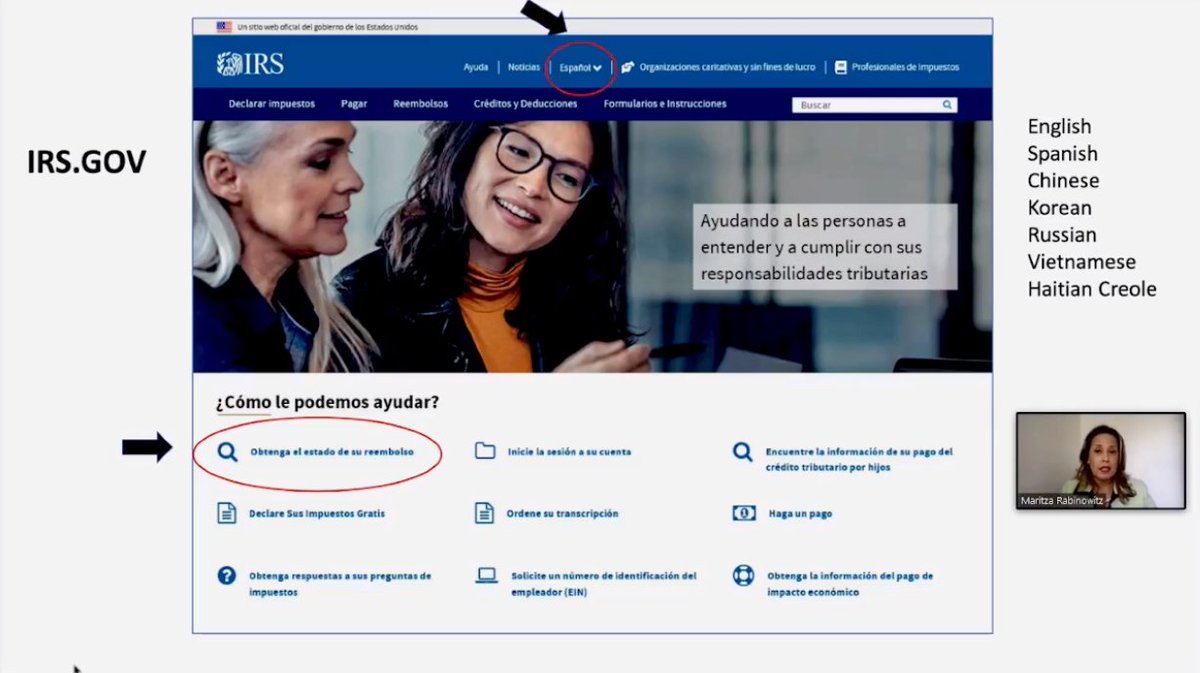Click the "Spanish" text in language list
Screen dimensions: 1200x673
pos(1063,154)
